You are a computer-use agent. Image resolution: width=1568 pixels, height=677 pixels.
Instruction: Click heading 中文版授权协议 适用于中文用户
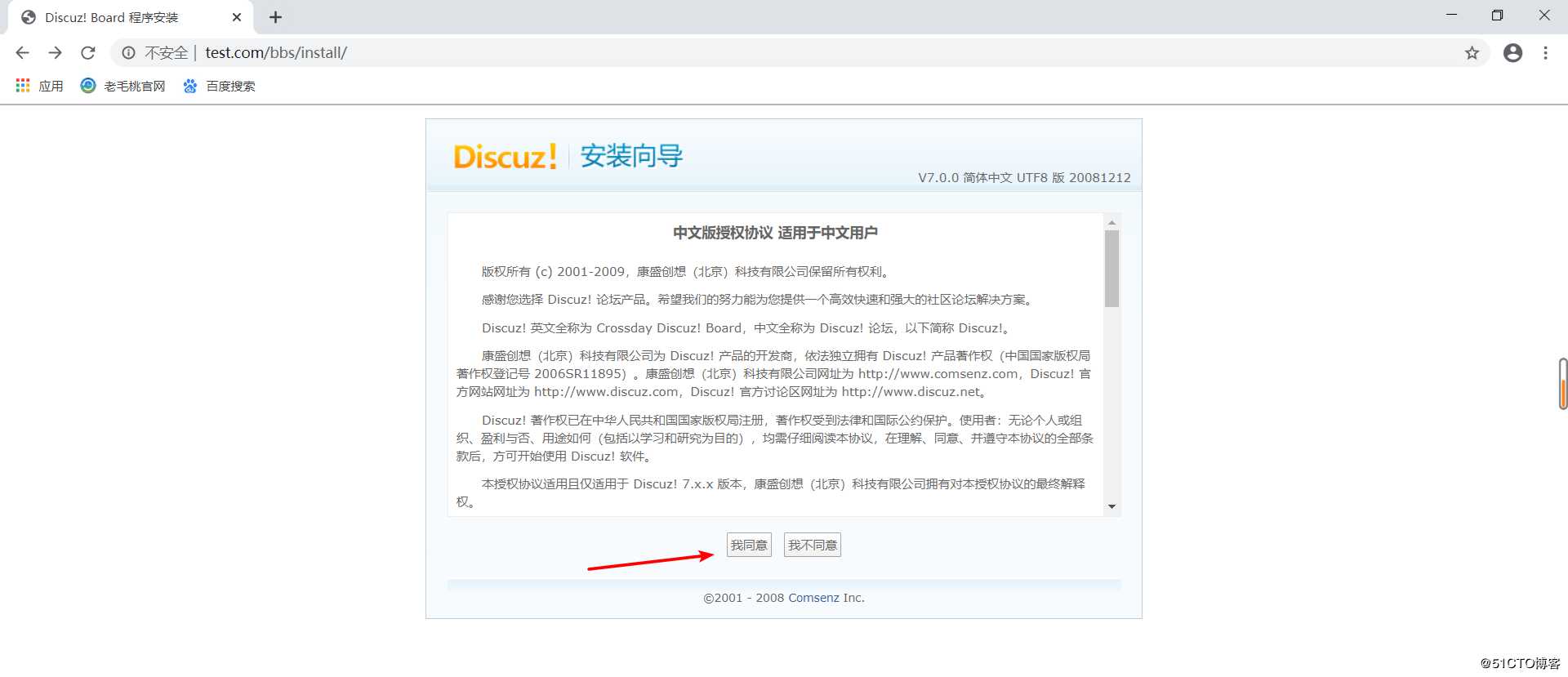775,233
